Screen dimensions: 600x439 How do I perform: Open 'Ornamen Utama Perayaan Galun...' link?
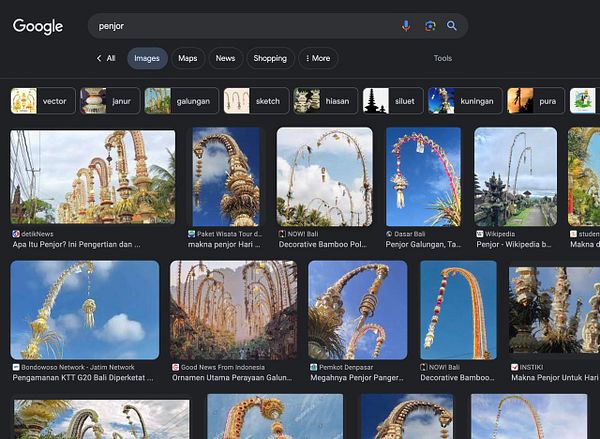tap(232, 377)
